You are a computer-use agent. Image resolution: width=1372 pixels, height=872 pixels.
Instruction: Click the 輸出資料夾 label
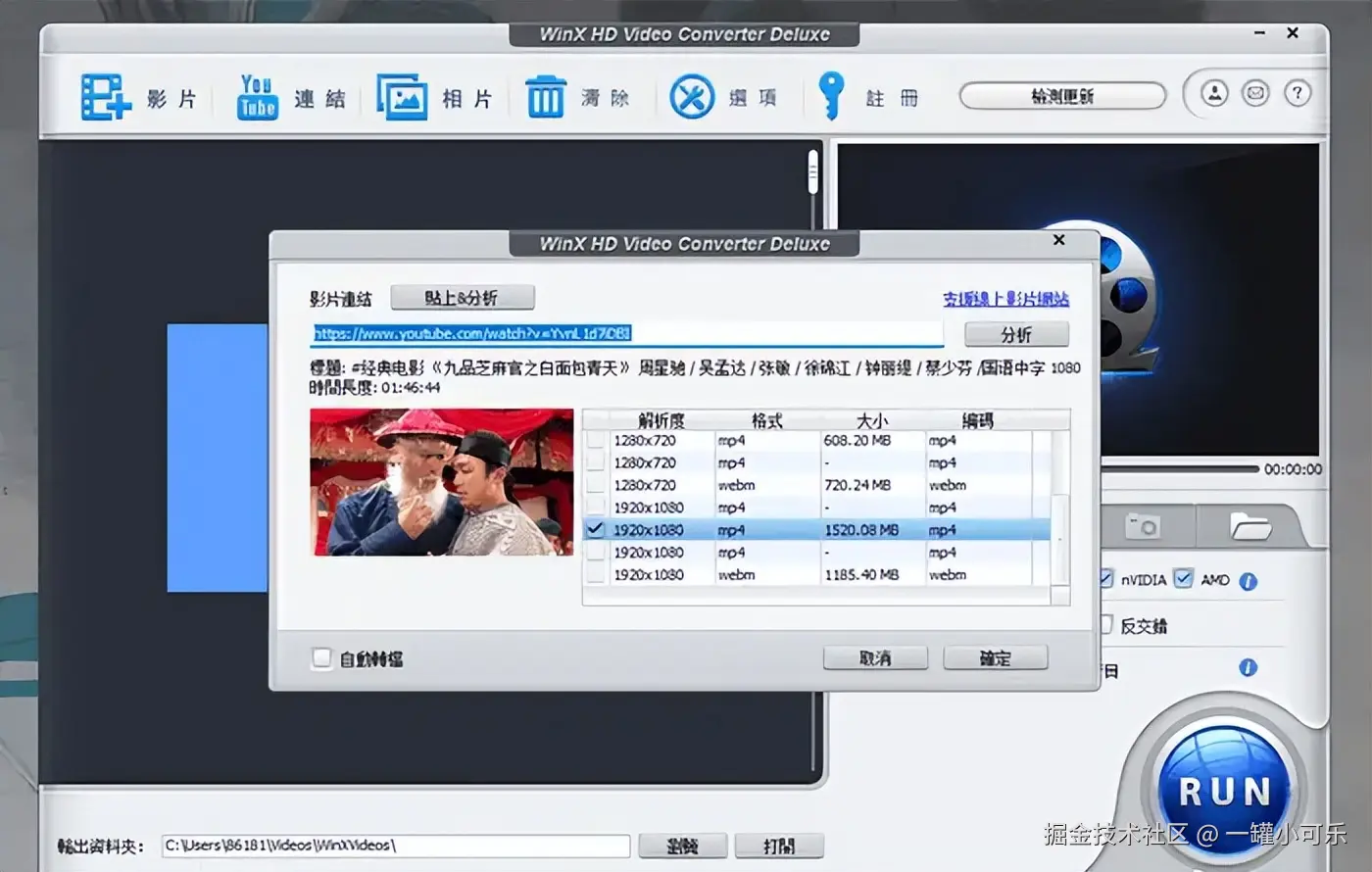pos(100,846)
